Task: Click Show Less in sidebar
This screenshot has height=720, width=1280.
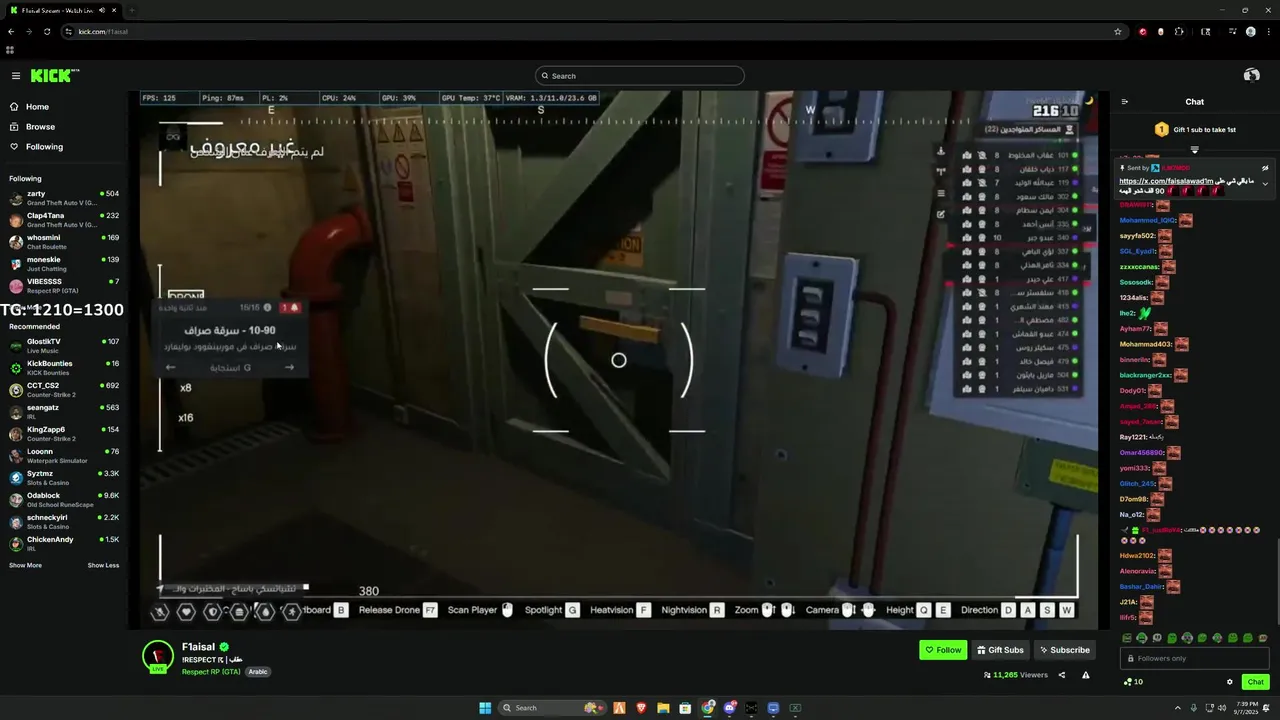Action: [103, 566]
